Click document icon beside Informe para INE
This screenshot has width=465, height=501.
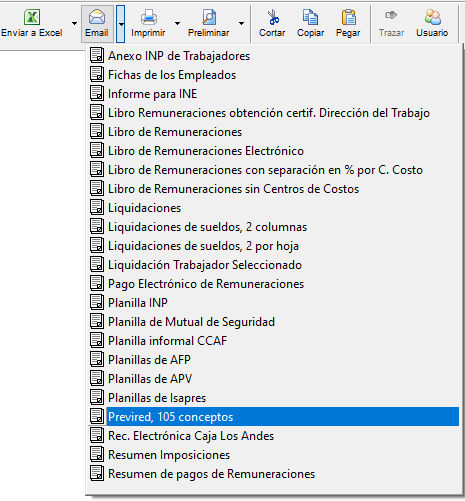coord(97,93)
